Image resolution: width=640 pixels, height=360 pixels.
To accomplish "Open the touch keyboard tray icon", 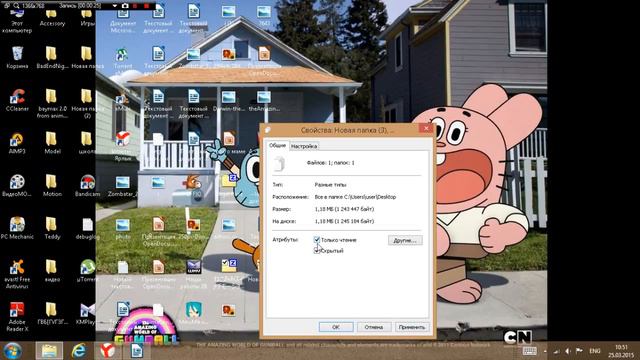I will (x=529, y=351).
